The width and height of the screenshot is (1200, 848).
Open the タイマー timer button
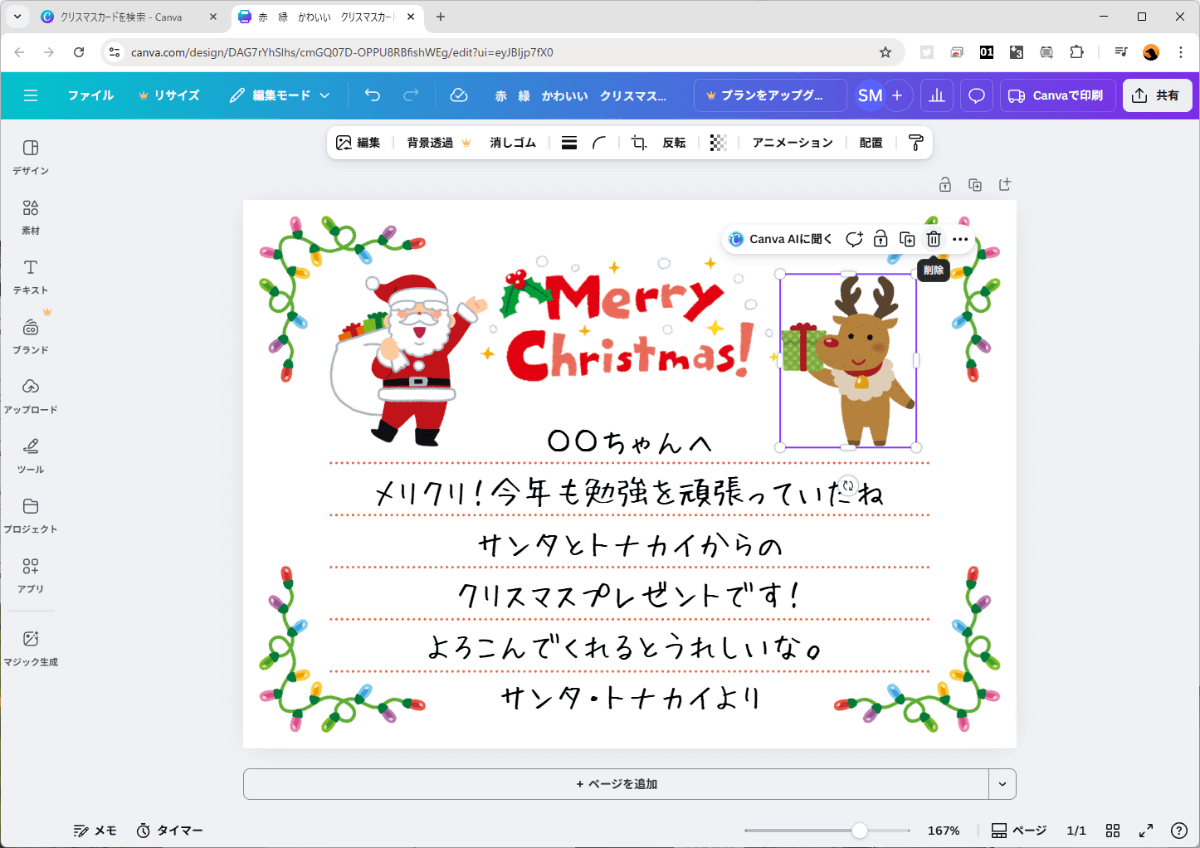[169, 831]
